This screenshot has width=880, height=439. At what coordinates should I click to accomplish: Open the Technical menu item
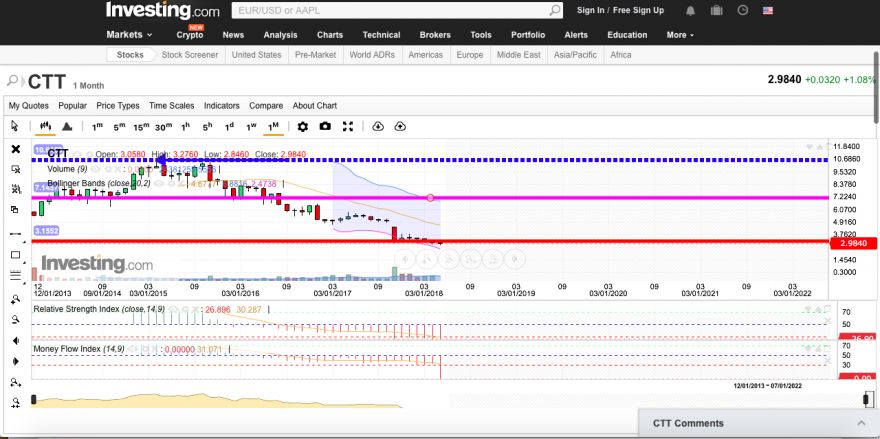point(381,34)
